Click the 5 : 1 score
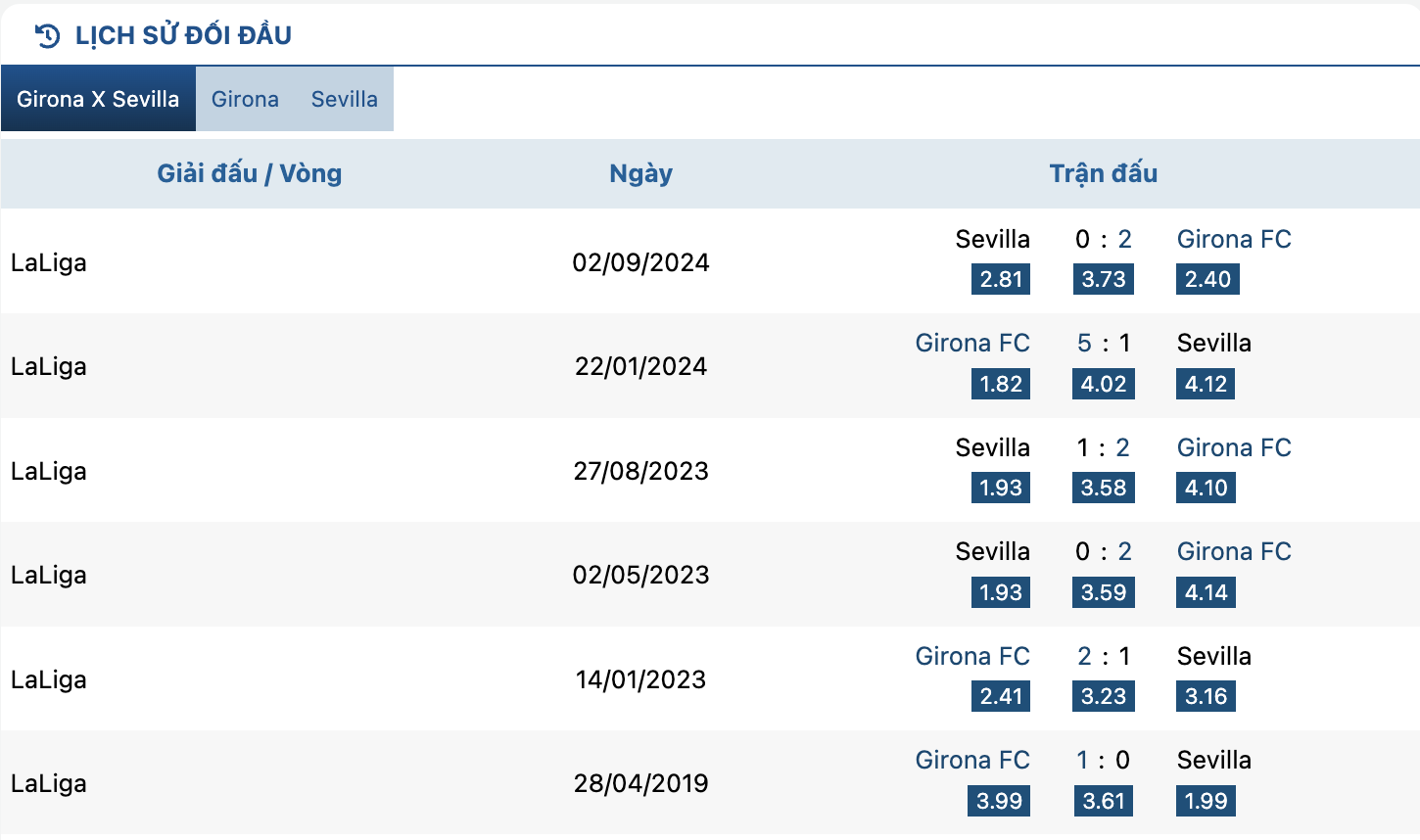 [x=1104, y=343]
